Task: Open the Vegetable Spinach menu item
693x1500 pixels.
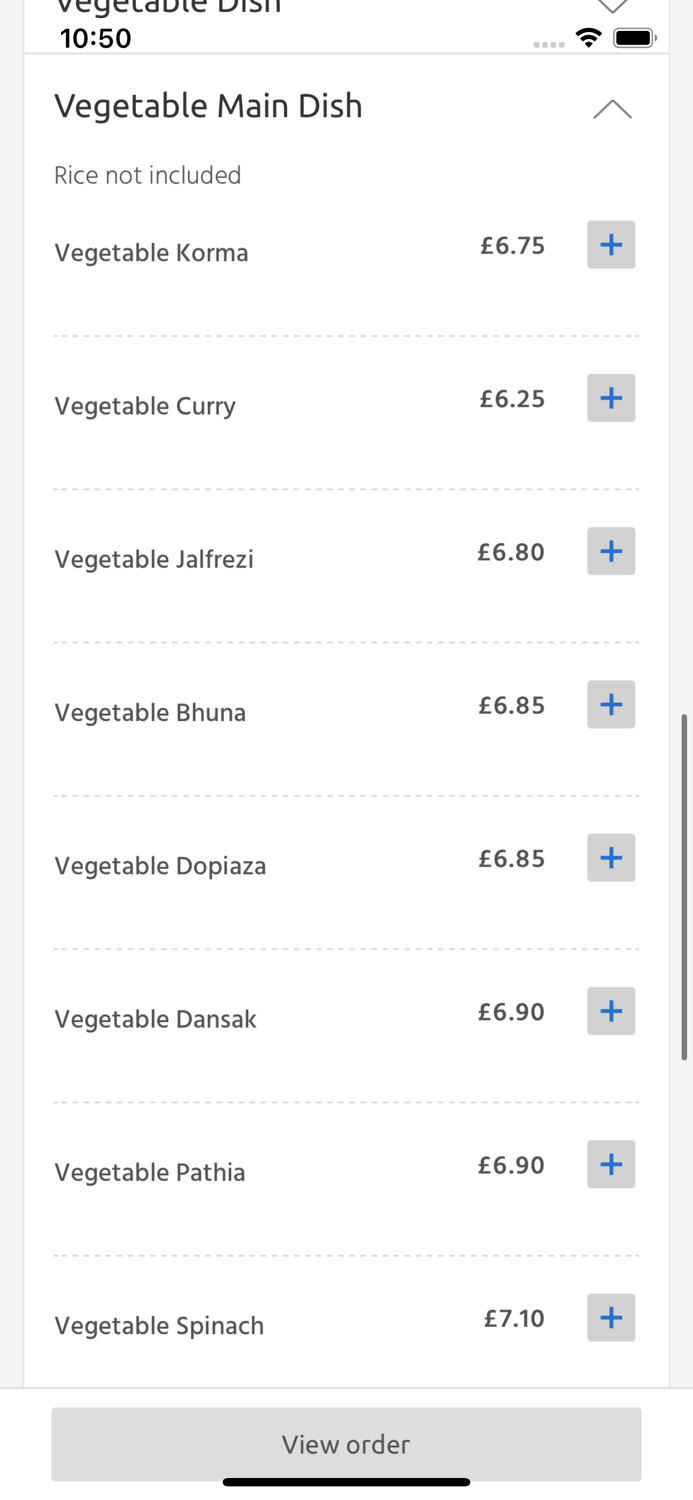Action: [x=158, y=1326]
